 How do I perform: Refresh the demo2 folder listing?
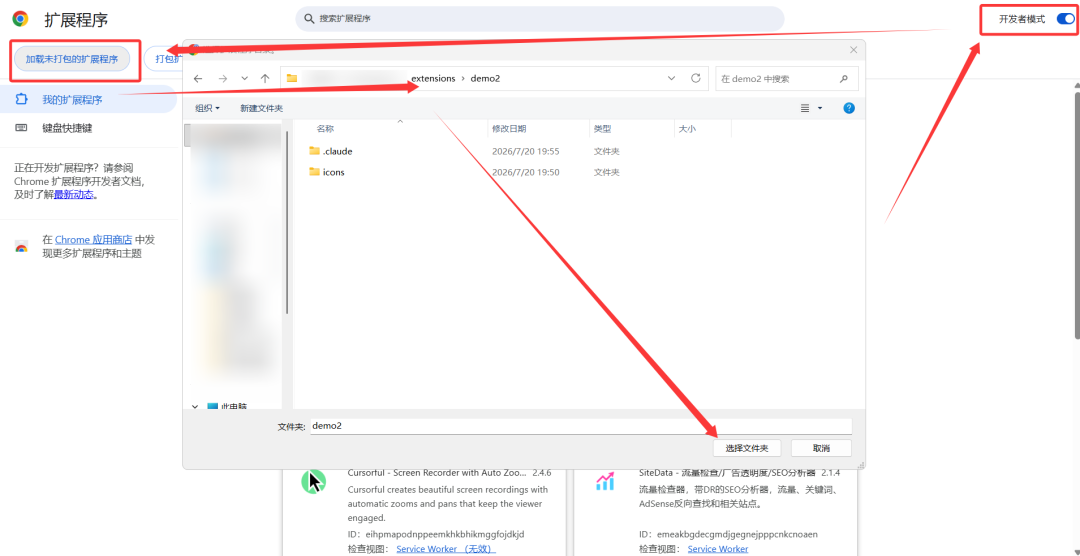point(696,79)
